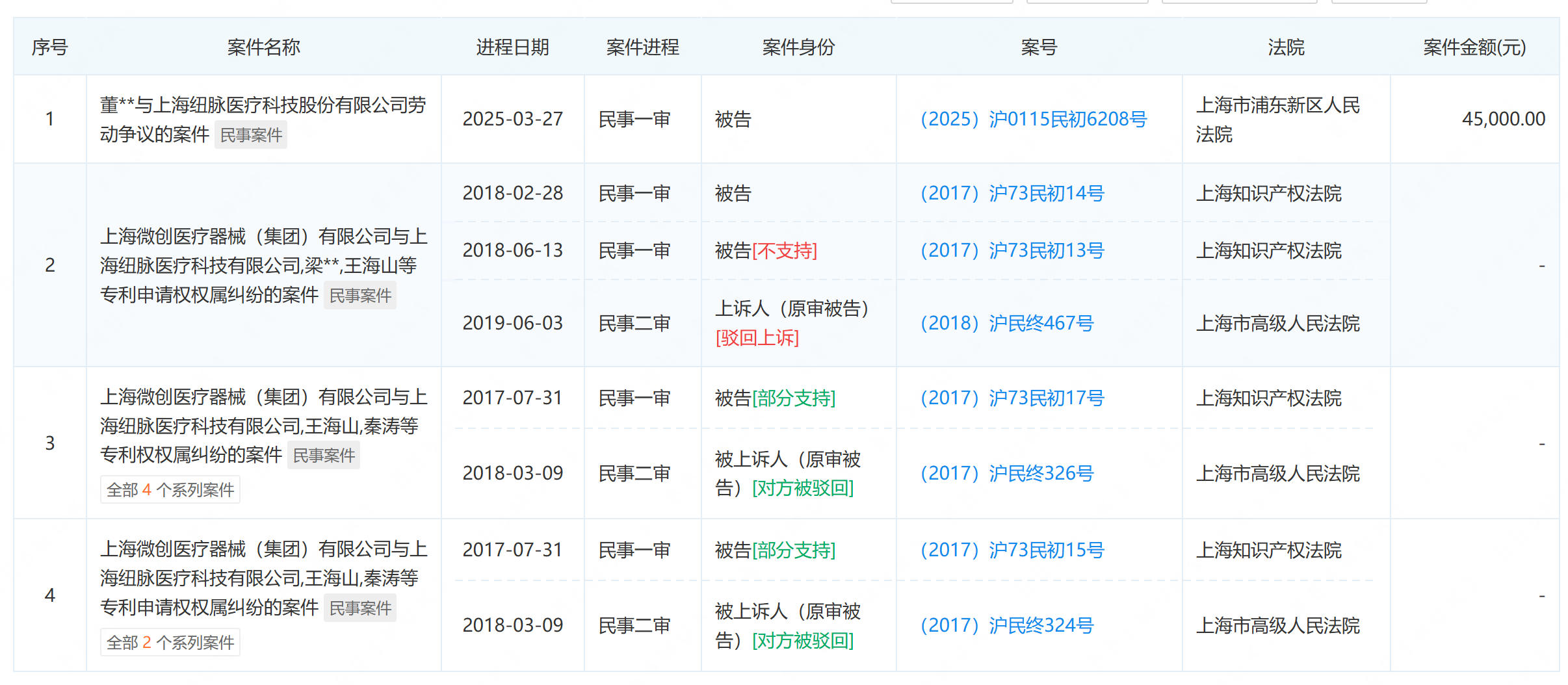
Task: Show all 4 series cases button
Action: [170, 489]
